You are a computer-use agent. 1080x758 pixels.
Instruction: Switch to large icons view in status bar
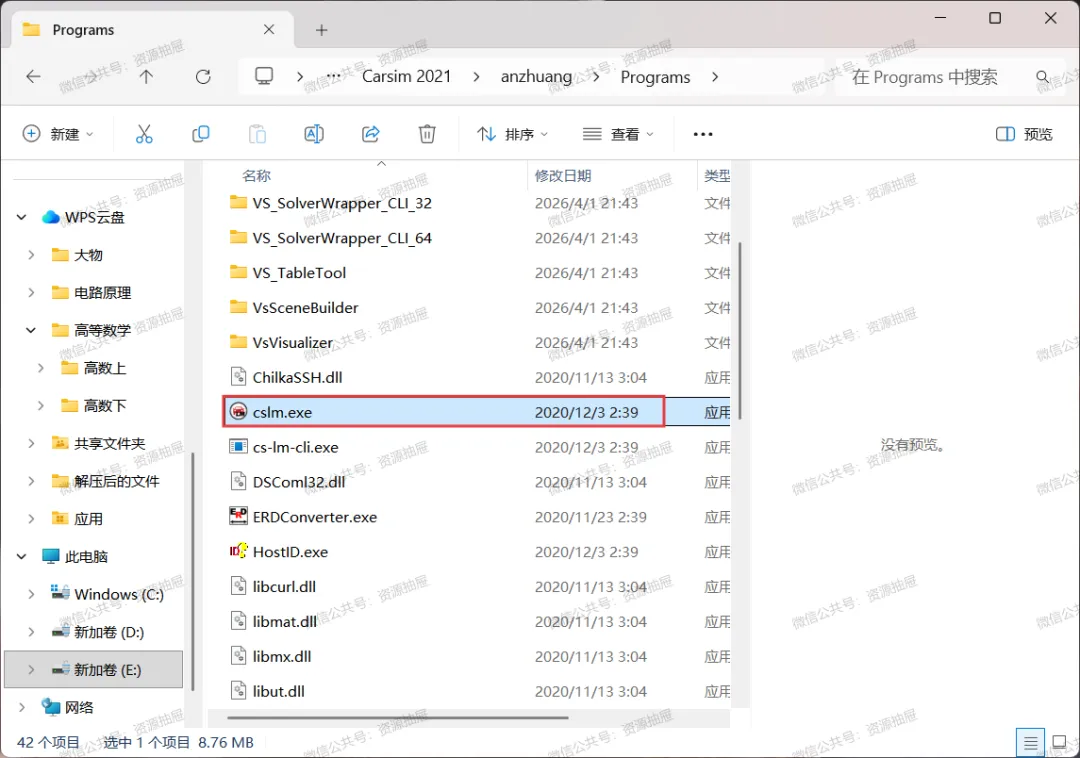1060,743
